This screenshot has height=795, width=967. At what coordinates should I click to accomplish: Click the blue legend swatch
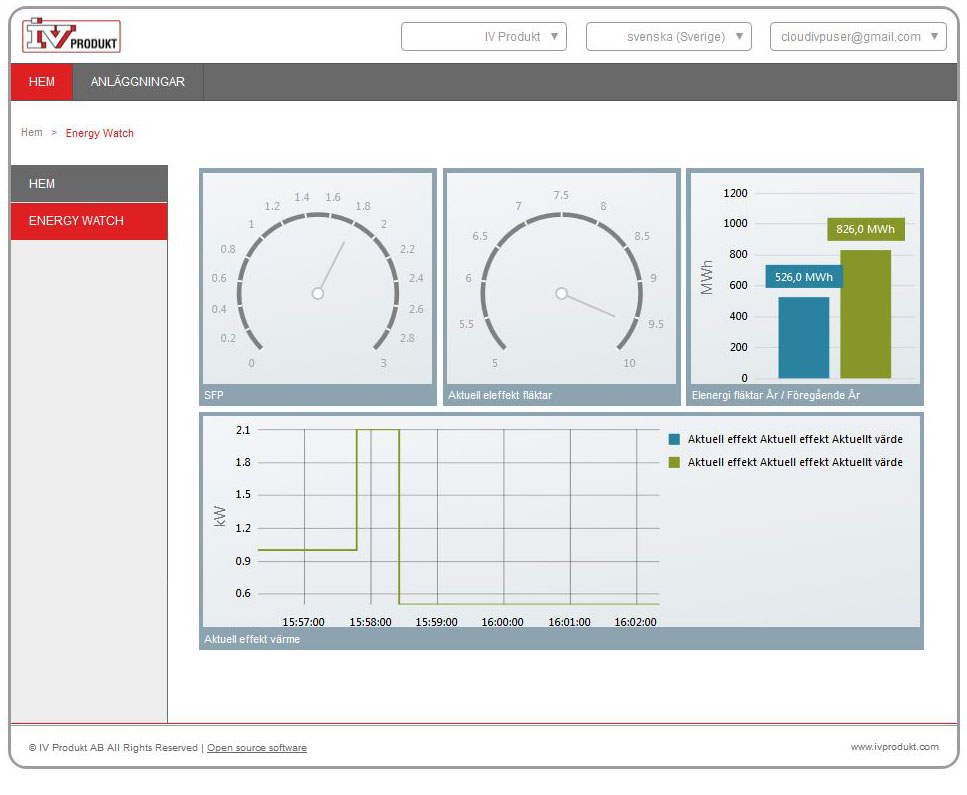674,439
